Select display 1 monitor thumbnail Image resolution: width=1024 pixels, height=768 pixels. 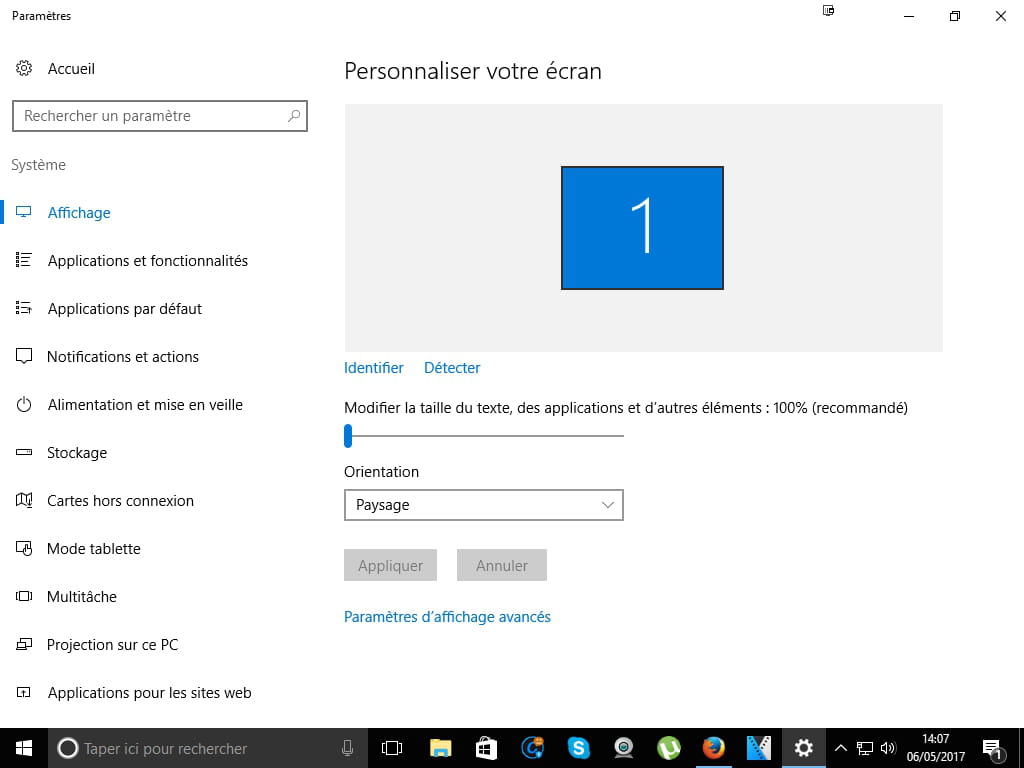(x=643, y=228)
